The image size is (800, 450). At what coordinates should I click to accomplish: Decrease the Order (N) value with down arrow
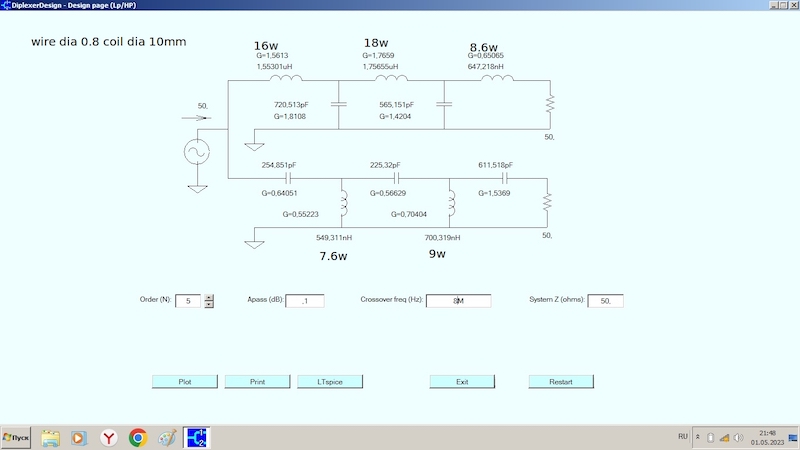[209, 304]
